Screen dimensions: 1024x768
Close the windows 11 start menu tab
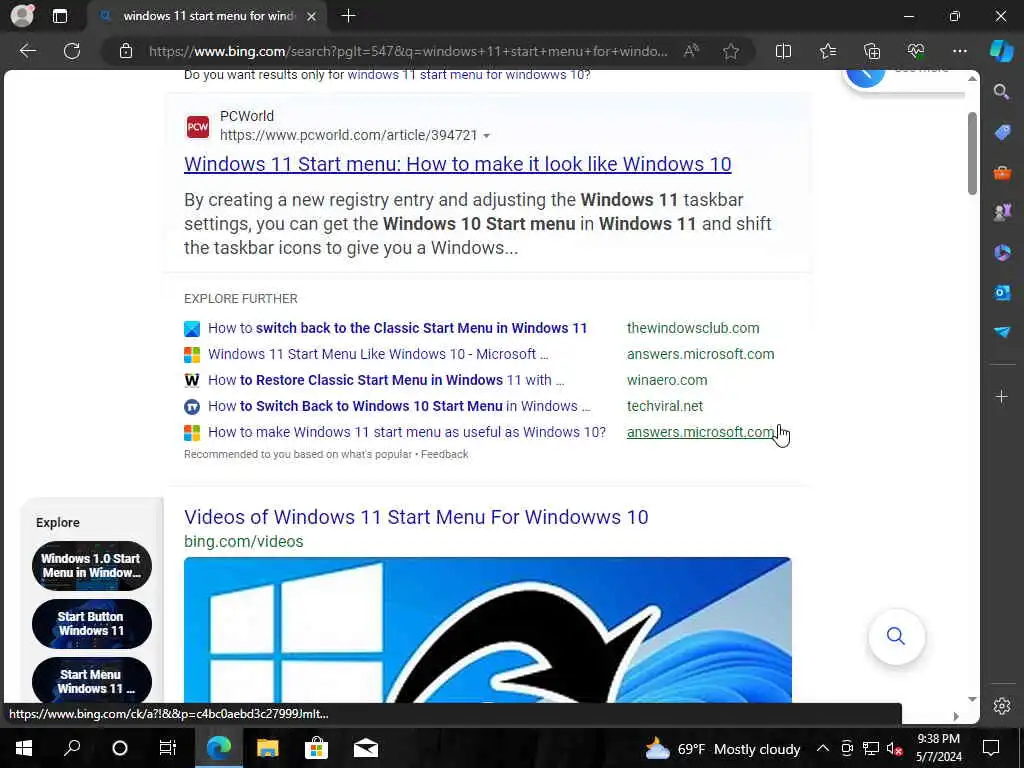(x=312, y=16)
